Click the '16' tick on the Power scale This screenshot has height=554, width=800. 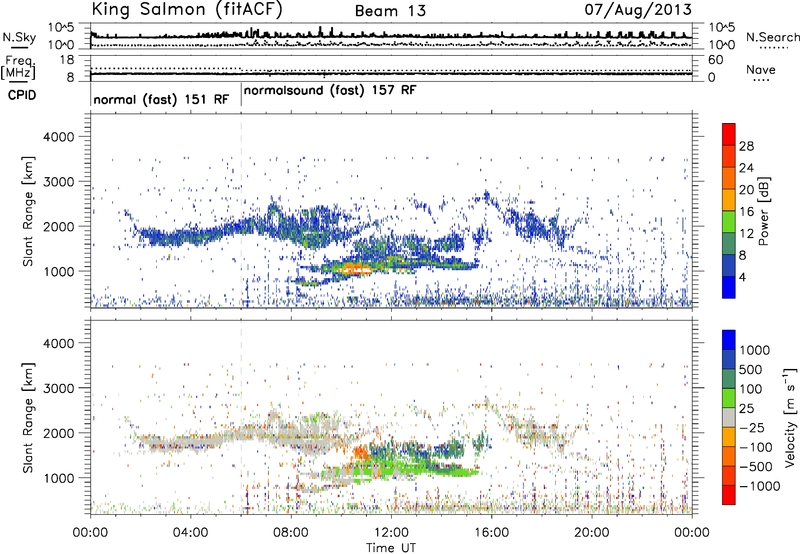click(x=746, y=212)
